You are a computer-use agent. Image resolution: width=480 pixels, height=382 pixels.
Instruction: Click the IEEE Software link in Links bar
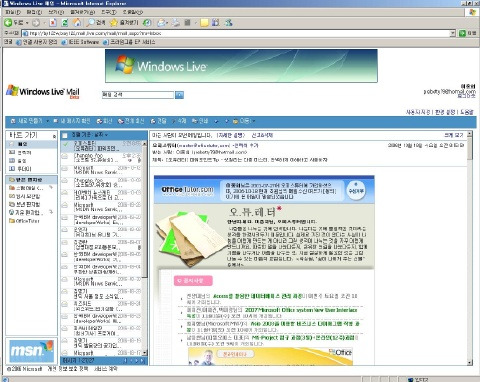tap(80, 42)
